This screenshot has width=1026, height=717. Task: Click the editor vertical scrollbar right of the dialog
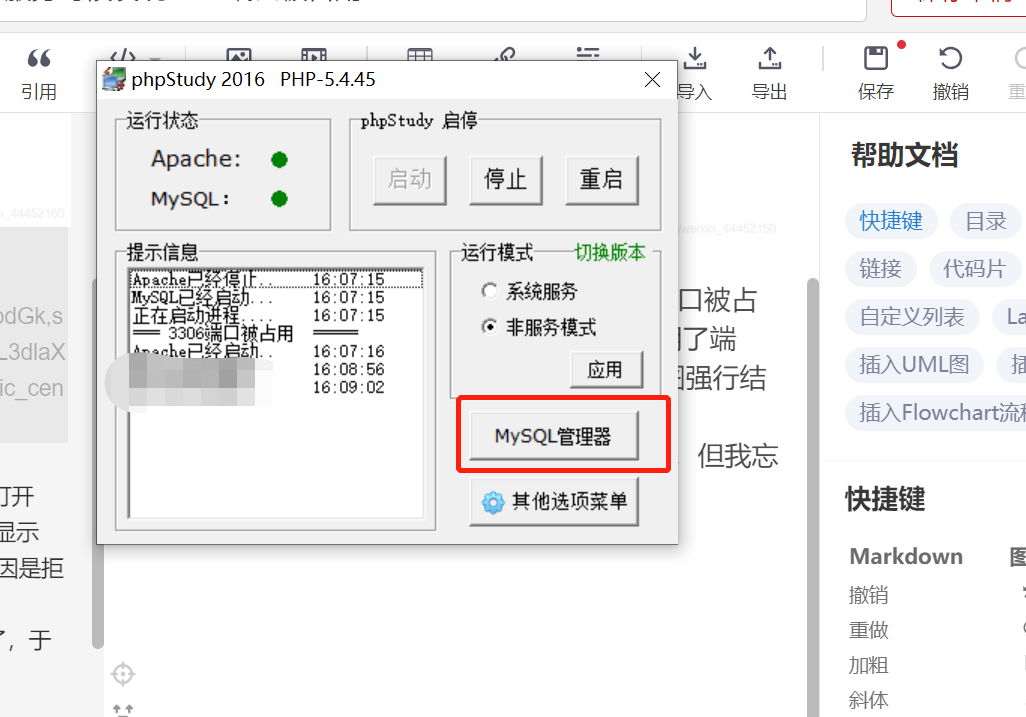click(x=813, y=497)
